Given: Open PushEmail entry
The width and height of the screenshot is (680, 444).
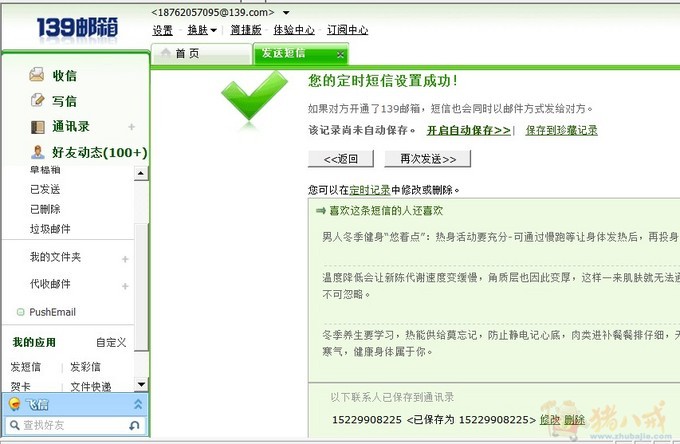Looking at the screenshot, I should (x=52, y=312).
